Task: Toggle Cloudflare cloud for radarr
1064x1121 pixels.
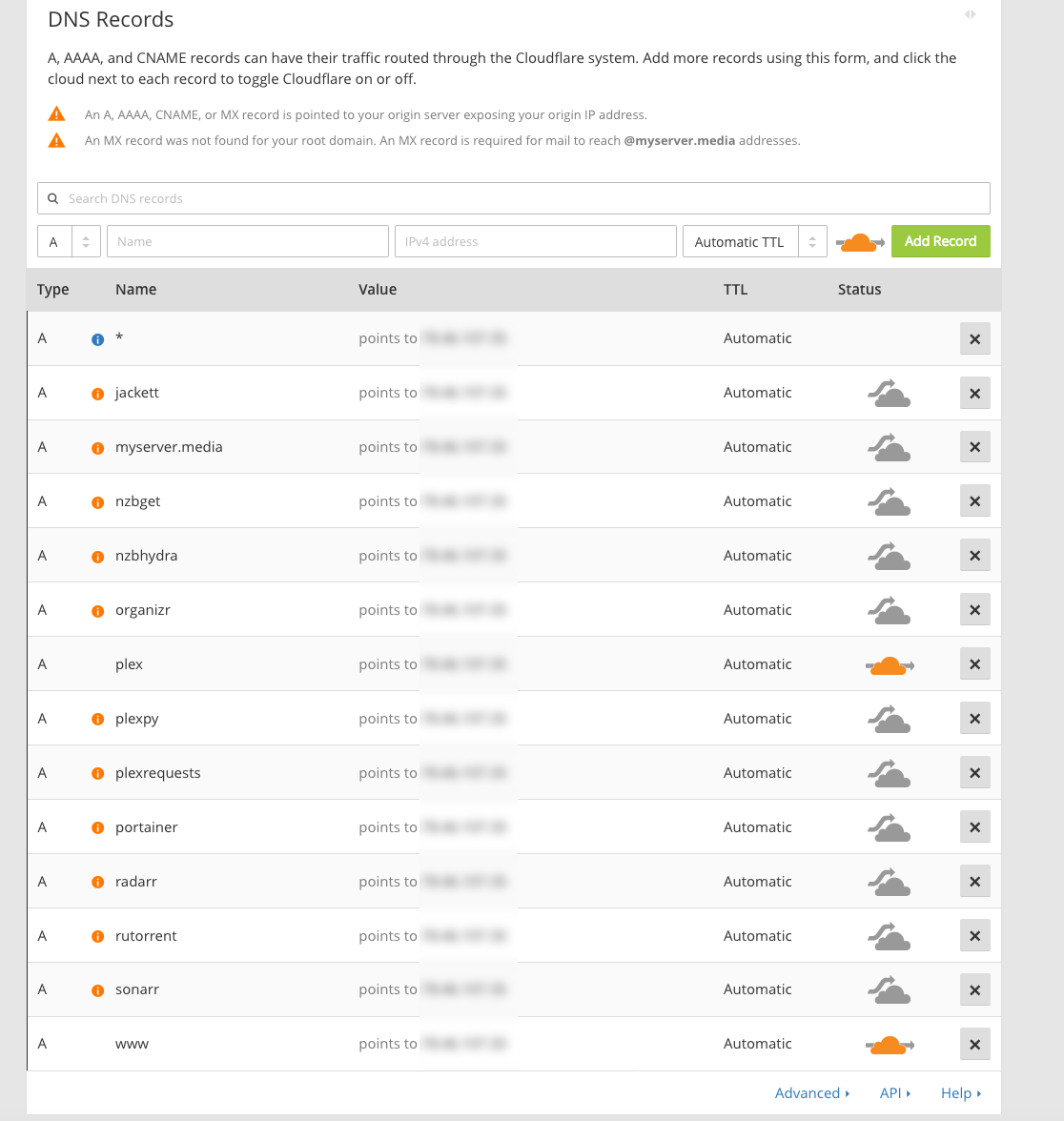Action: coord(890,883)
